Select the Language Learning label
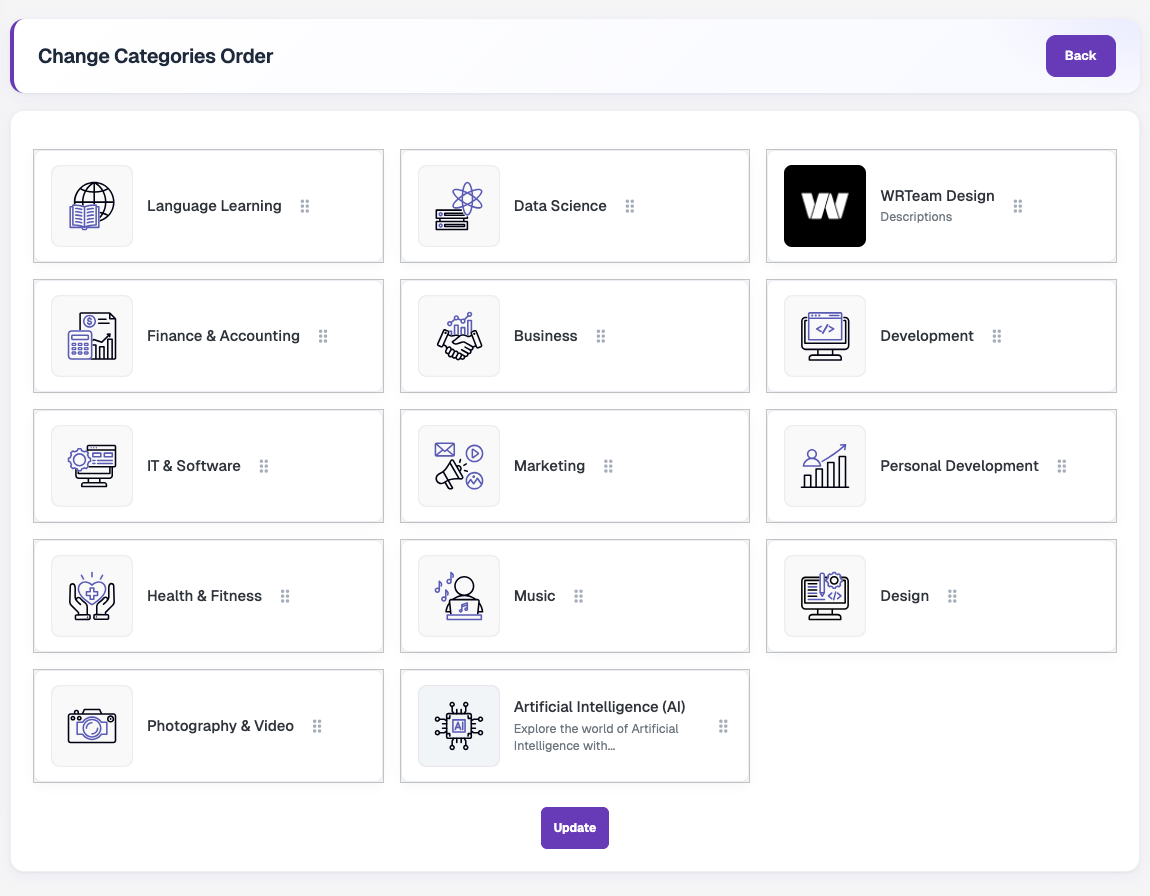The width and height of the screenshot is (1150, 896). [214, 206]
